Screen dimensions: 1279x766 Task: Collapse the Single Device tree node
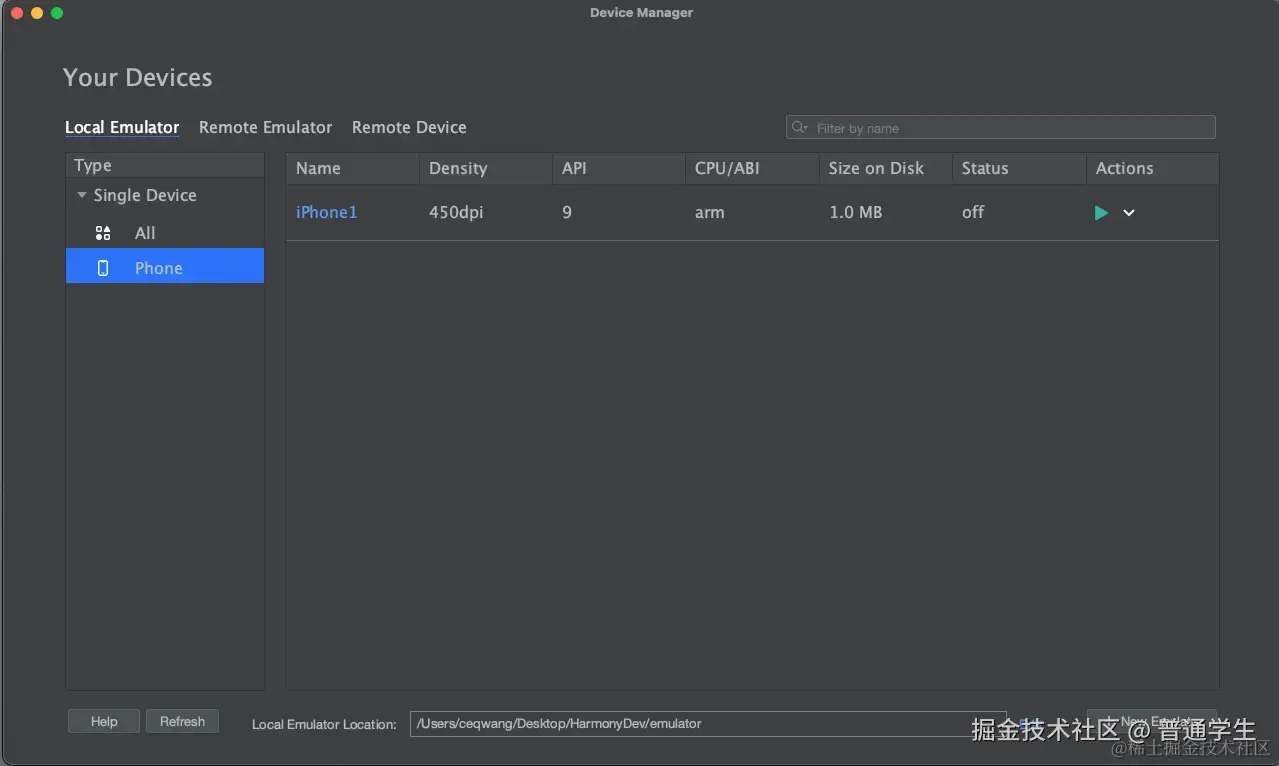82,195
